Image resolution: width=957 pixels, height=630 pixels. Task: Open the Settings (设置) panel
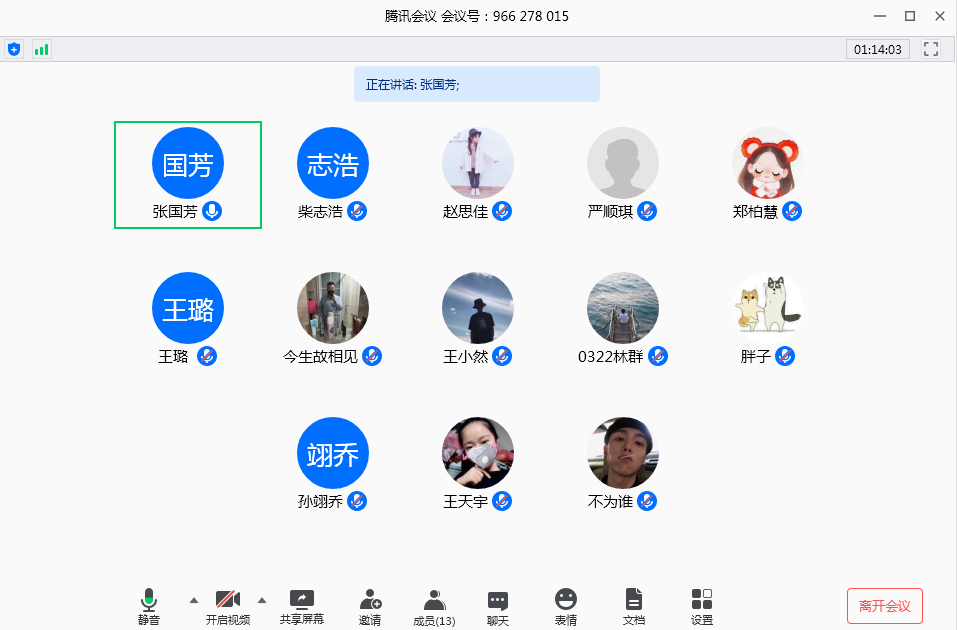click(x=702, y=606)
